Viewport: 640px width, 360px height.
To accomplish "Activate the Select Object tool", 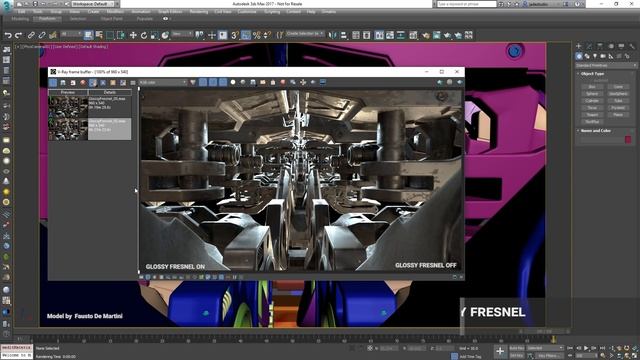I will point(89,36).
